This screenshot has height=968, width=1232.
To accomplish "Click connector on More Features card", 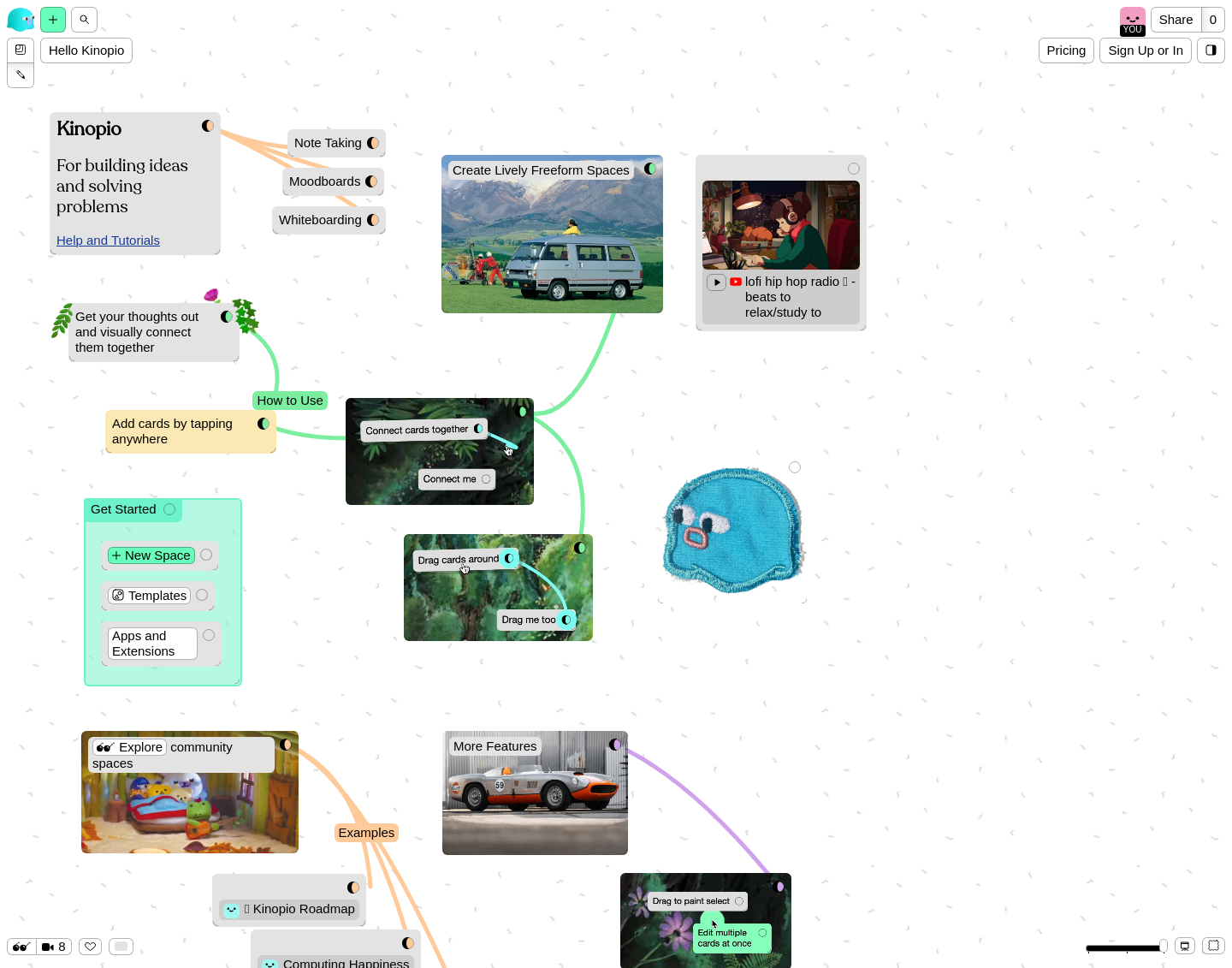I will coord(615,745).
